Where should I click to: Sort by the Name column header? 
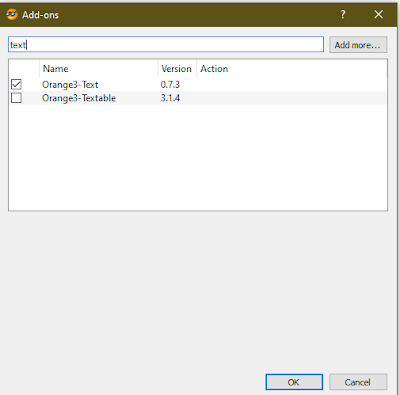point(99,69)
